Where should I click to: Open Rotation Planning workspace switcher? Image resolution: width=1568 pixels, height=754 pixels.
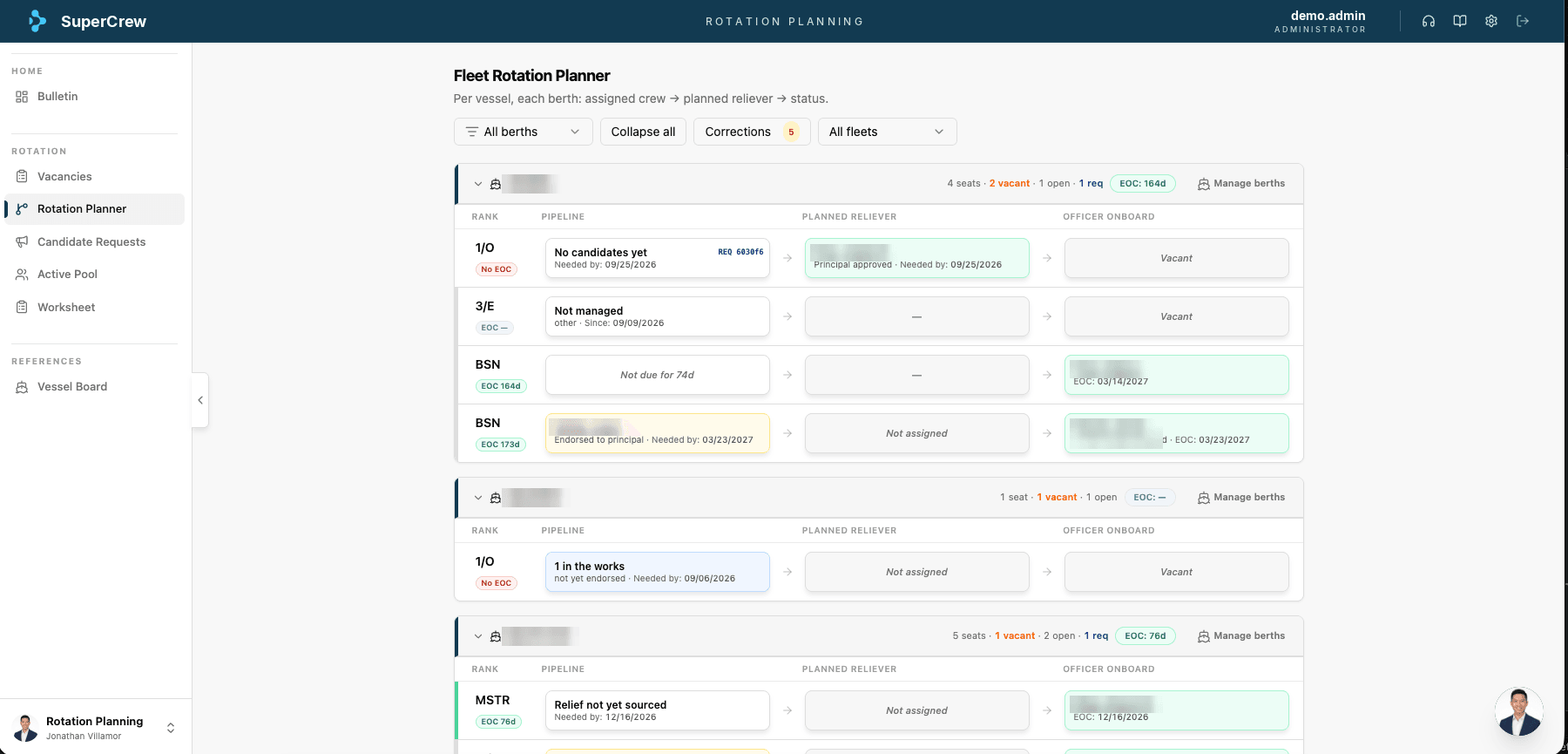(x=96, y=728)
